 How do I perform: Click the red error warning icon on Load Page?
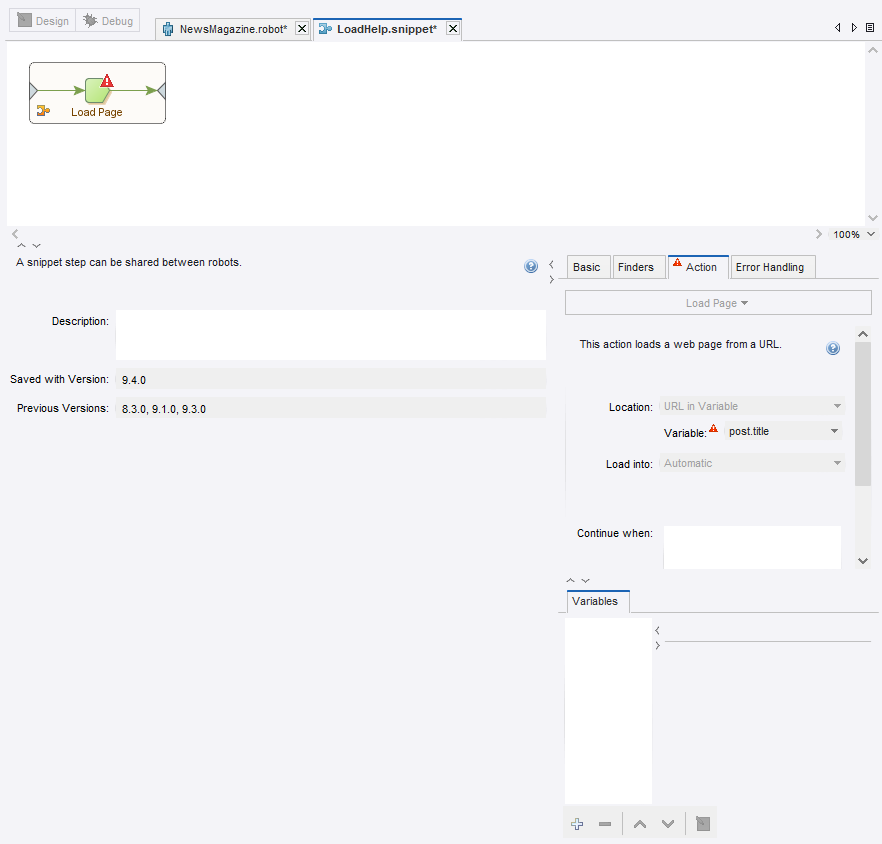pos(105,82)
